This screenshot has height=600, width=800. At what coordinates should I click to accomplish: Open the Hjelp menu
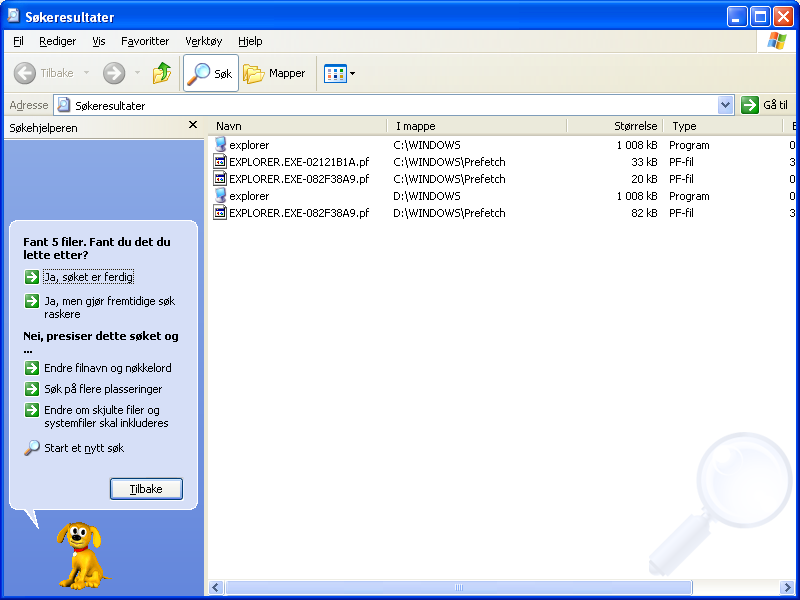[250, 41]
